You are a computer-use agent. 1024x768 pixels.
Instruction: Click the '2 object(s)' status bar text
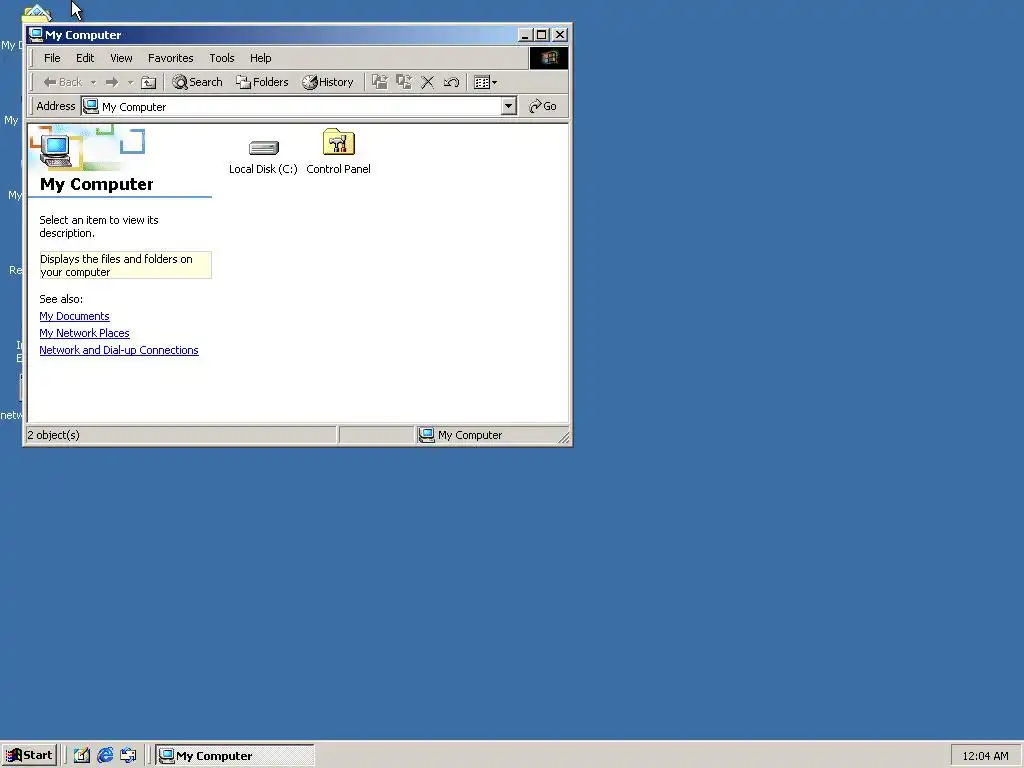[54, 435]
